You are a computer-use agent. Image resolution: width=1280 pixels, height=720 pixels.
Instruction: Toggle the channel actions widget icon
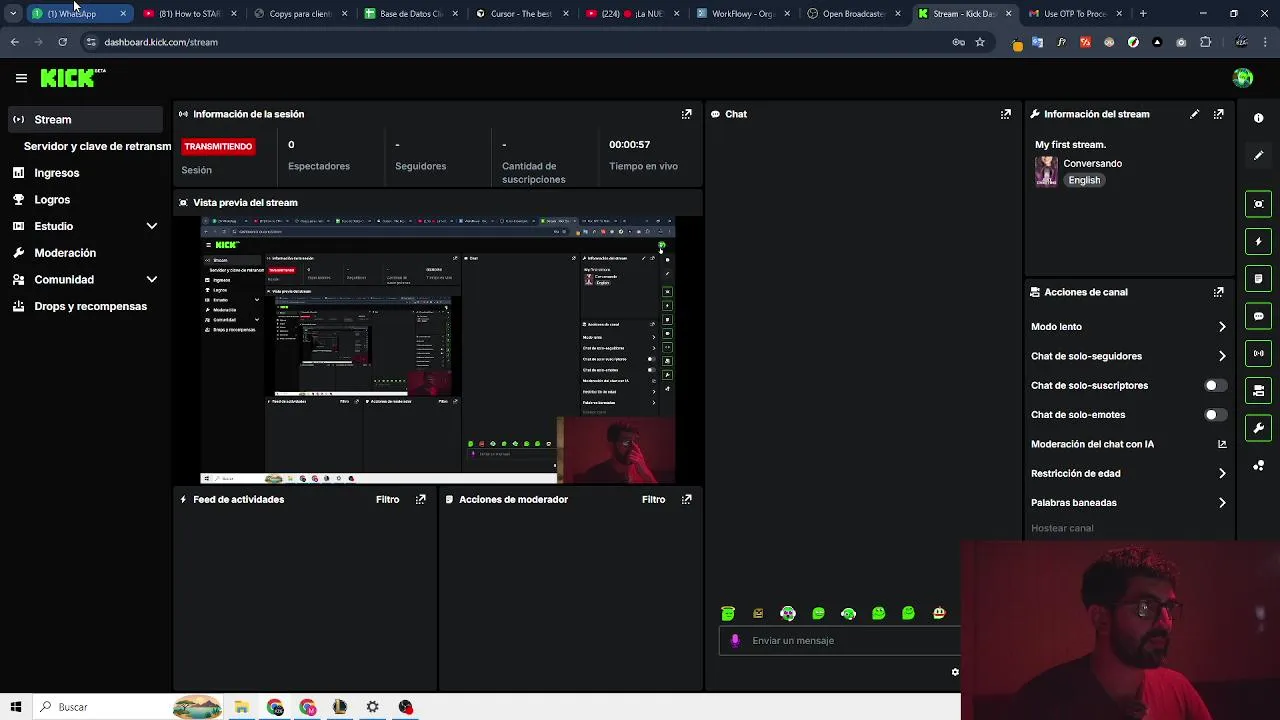[1259, 391]
